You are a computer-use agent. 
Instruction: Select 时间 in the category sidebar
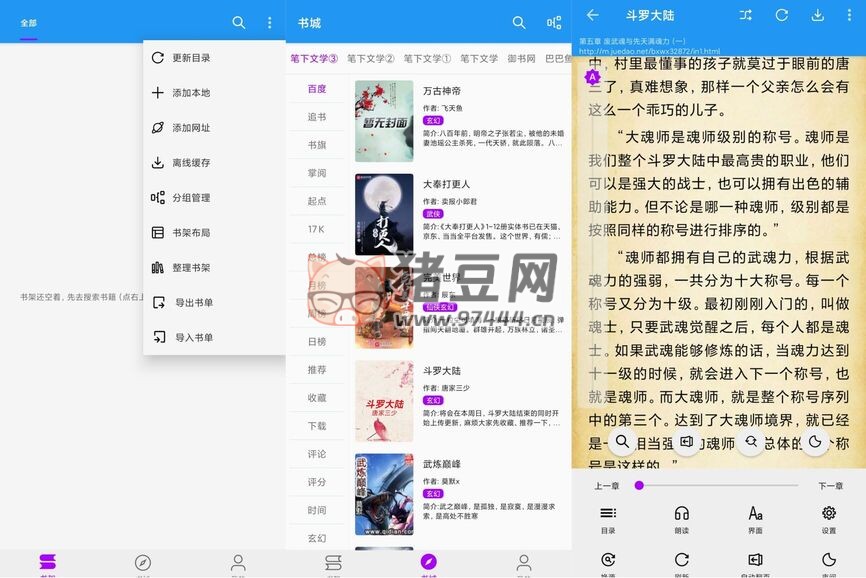coord(317,511)
